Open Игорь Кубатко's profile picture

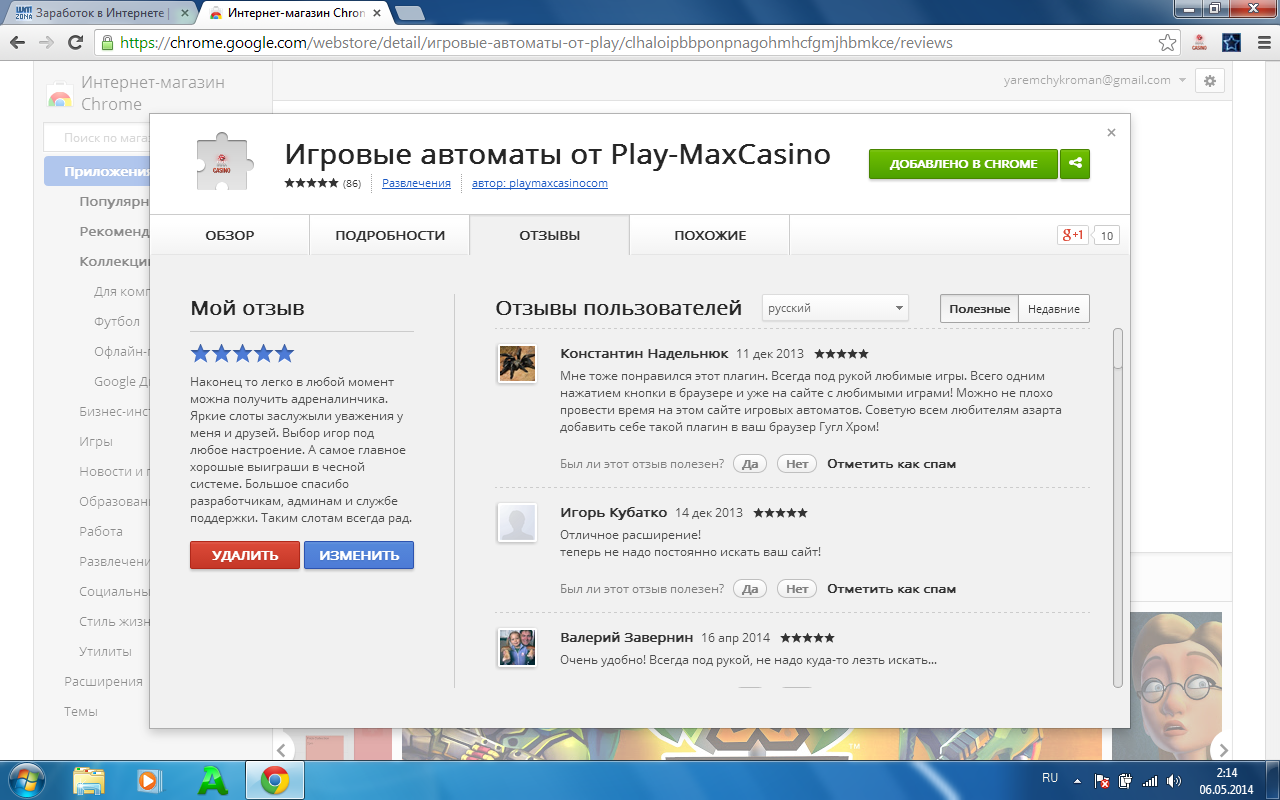tap(517, 522)
